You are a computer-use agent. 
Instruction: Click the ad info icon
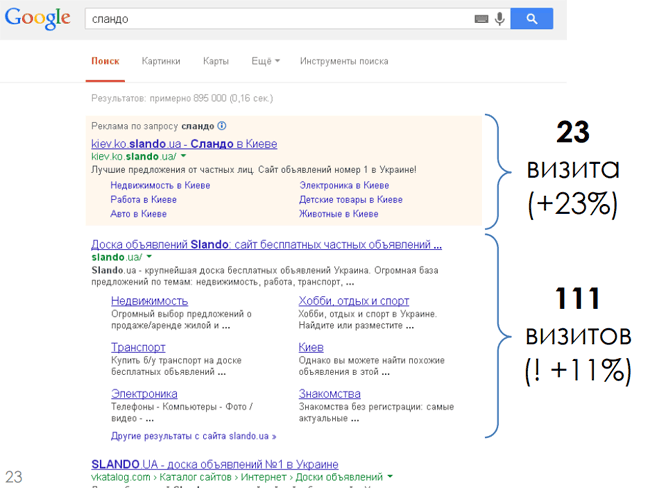click(222, 126)
